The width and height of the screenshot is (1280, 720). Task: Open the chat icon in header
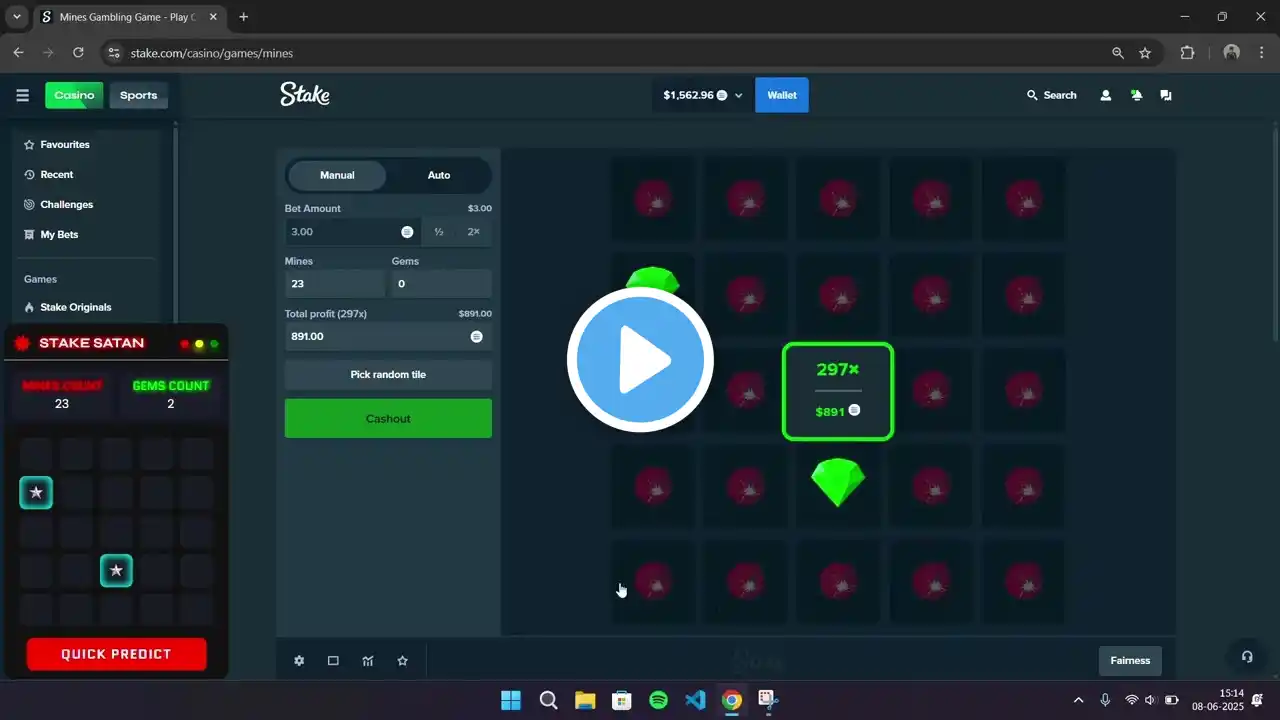pyautogui.click(x=1166, y=95)
